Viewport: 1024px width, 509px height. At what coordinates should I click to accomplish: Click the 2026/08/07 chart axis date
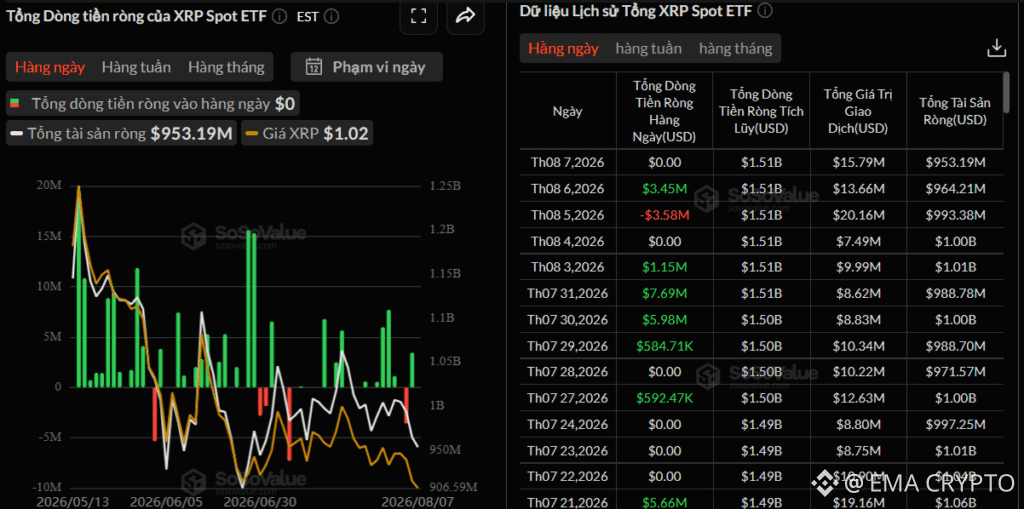pos(417,501)
